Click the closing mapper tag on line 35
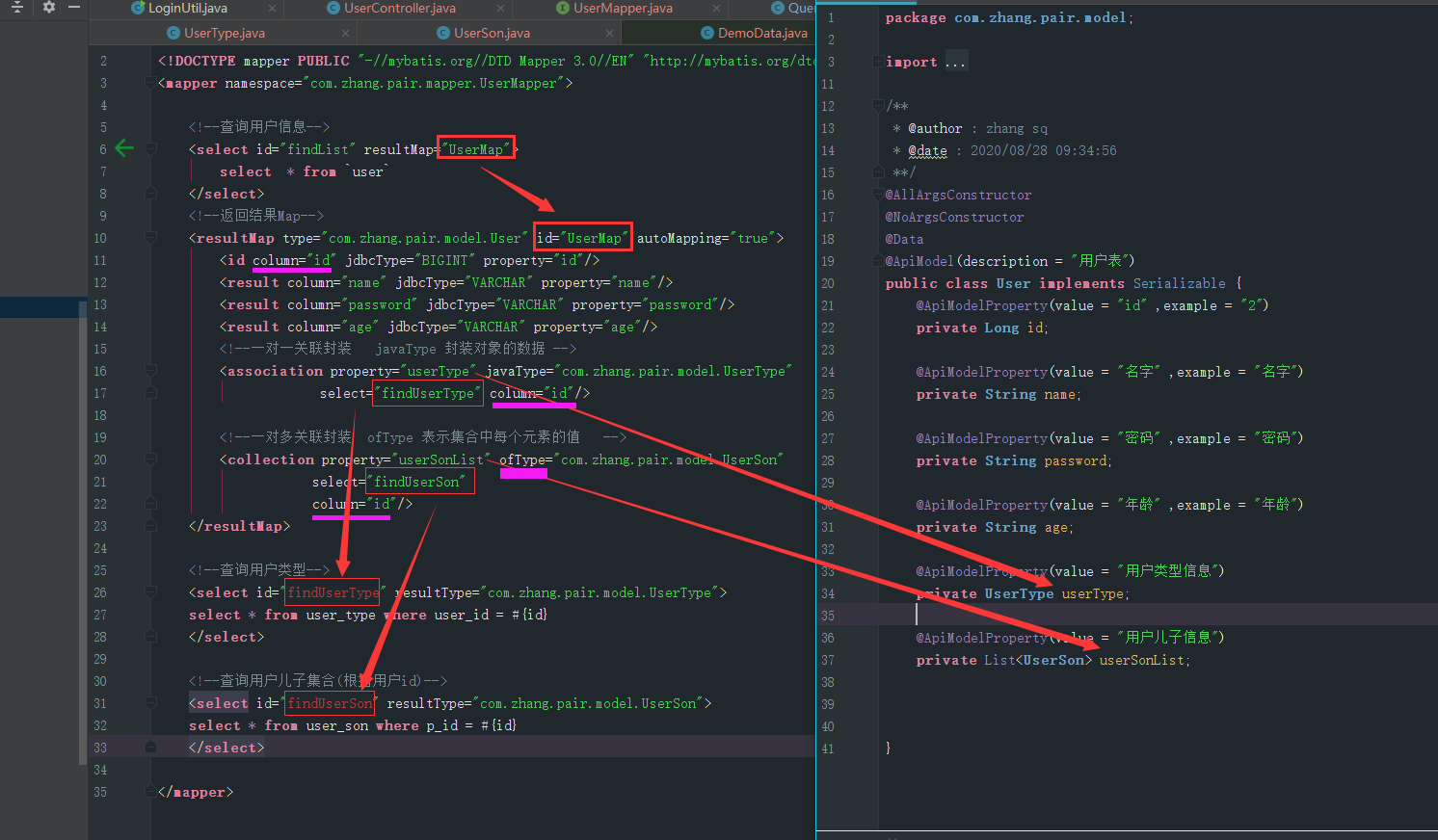Viewport: 1438px width, 840px height. (196, 792)
